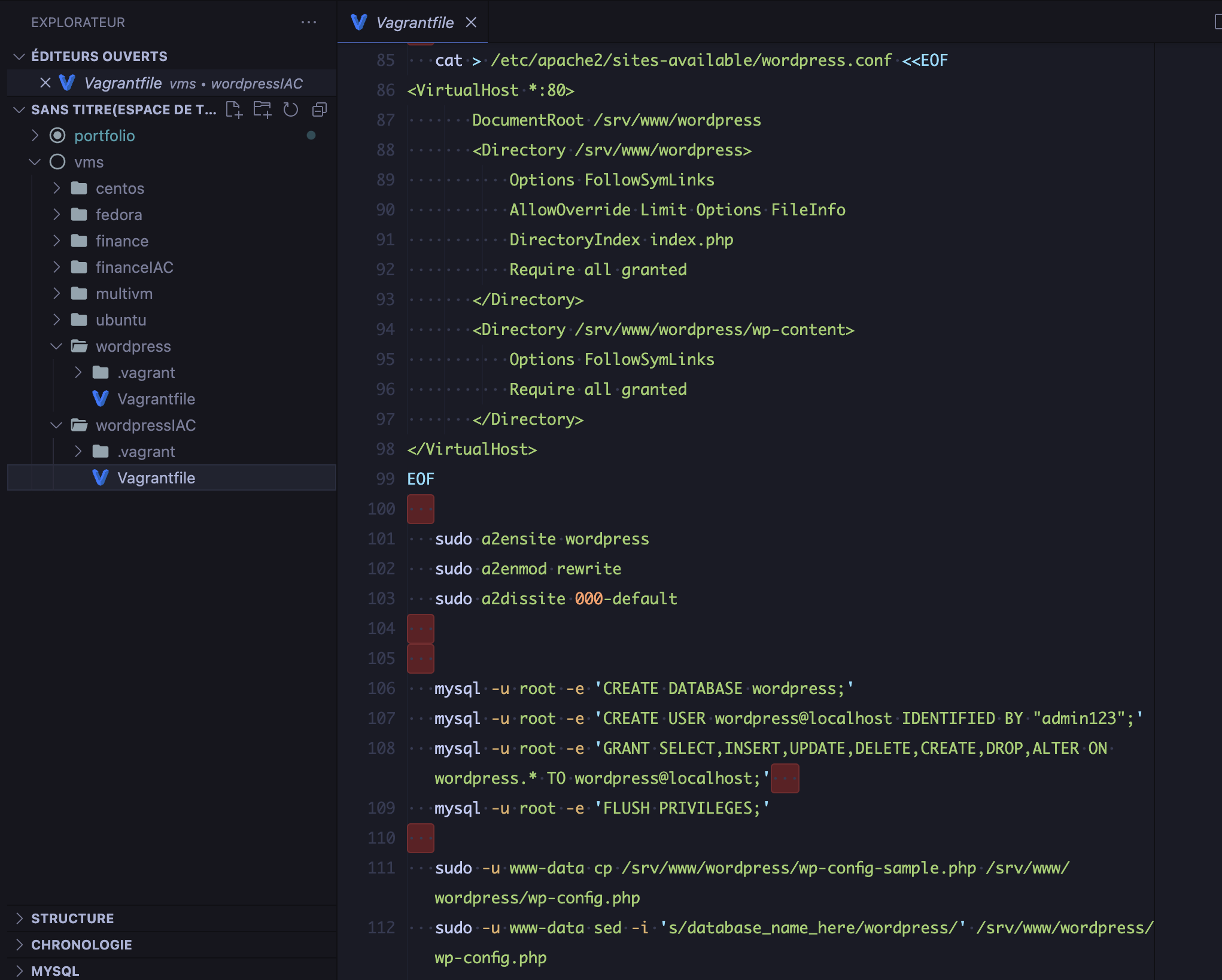Click the '<VirtualHost *:80>' line
This screenshot has height=980, width=1222.
491,90
